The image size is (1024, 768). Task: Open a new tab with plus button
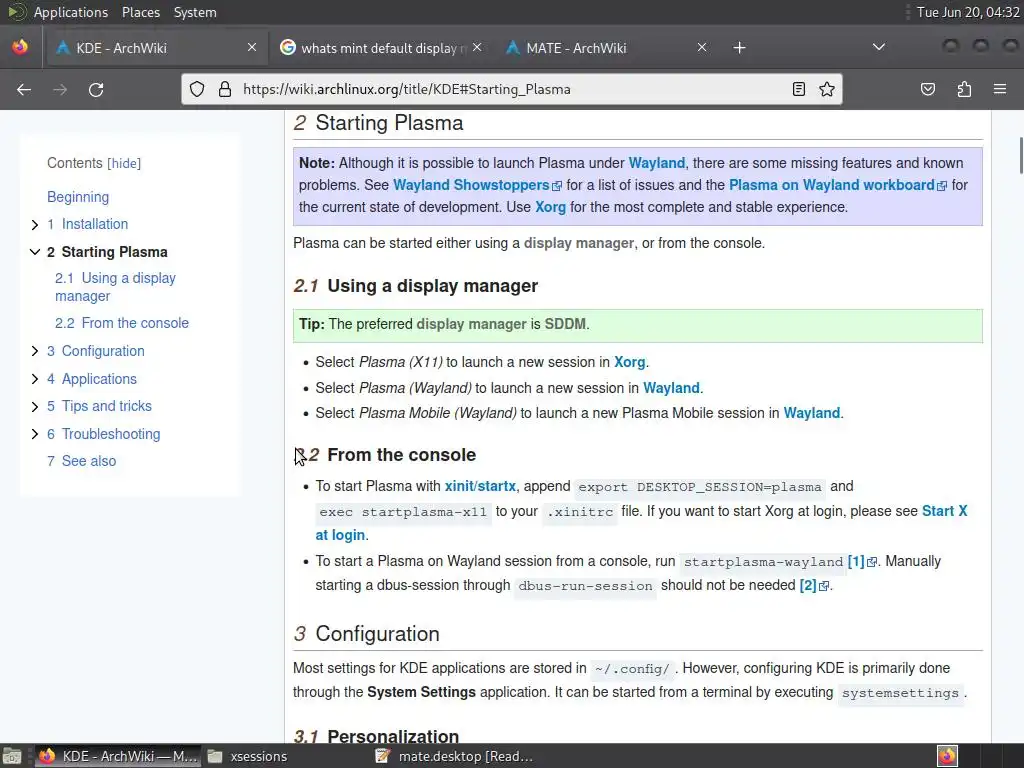739,48
